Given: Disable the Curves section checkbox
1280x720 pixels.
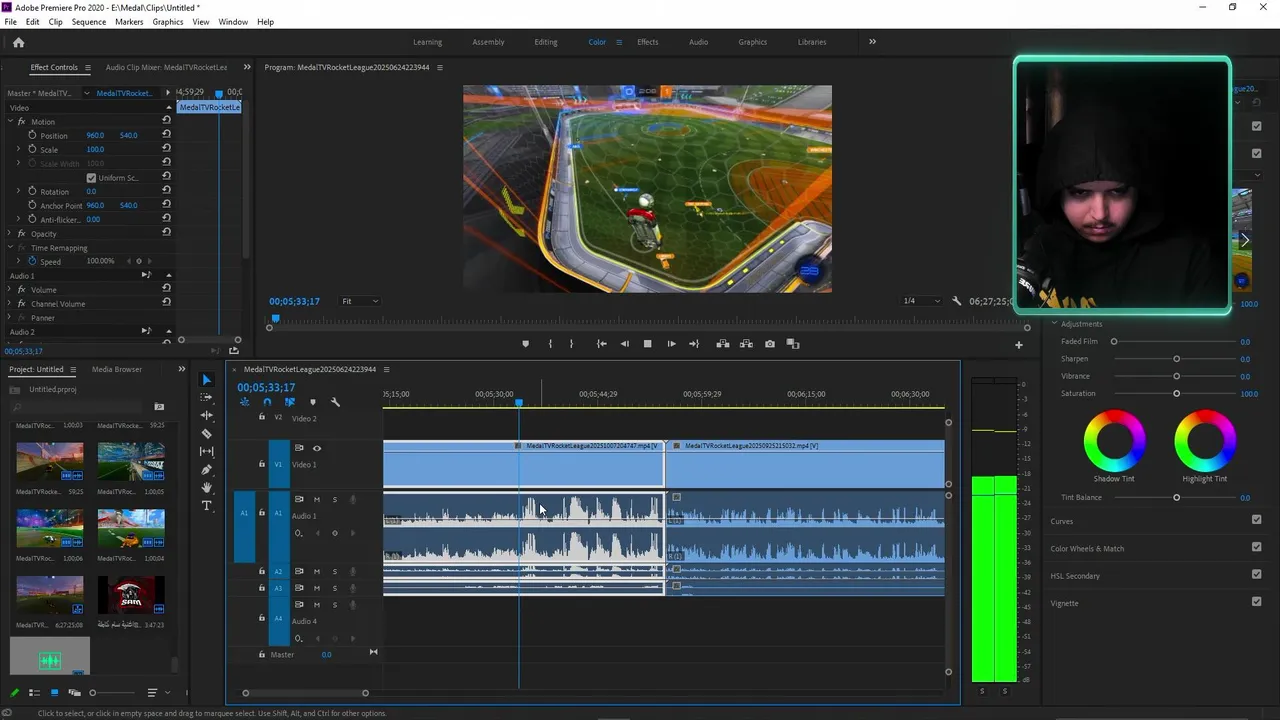Looking at the screenshot, I should click(1257, 520).
